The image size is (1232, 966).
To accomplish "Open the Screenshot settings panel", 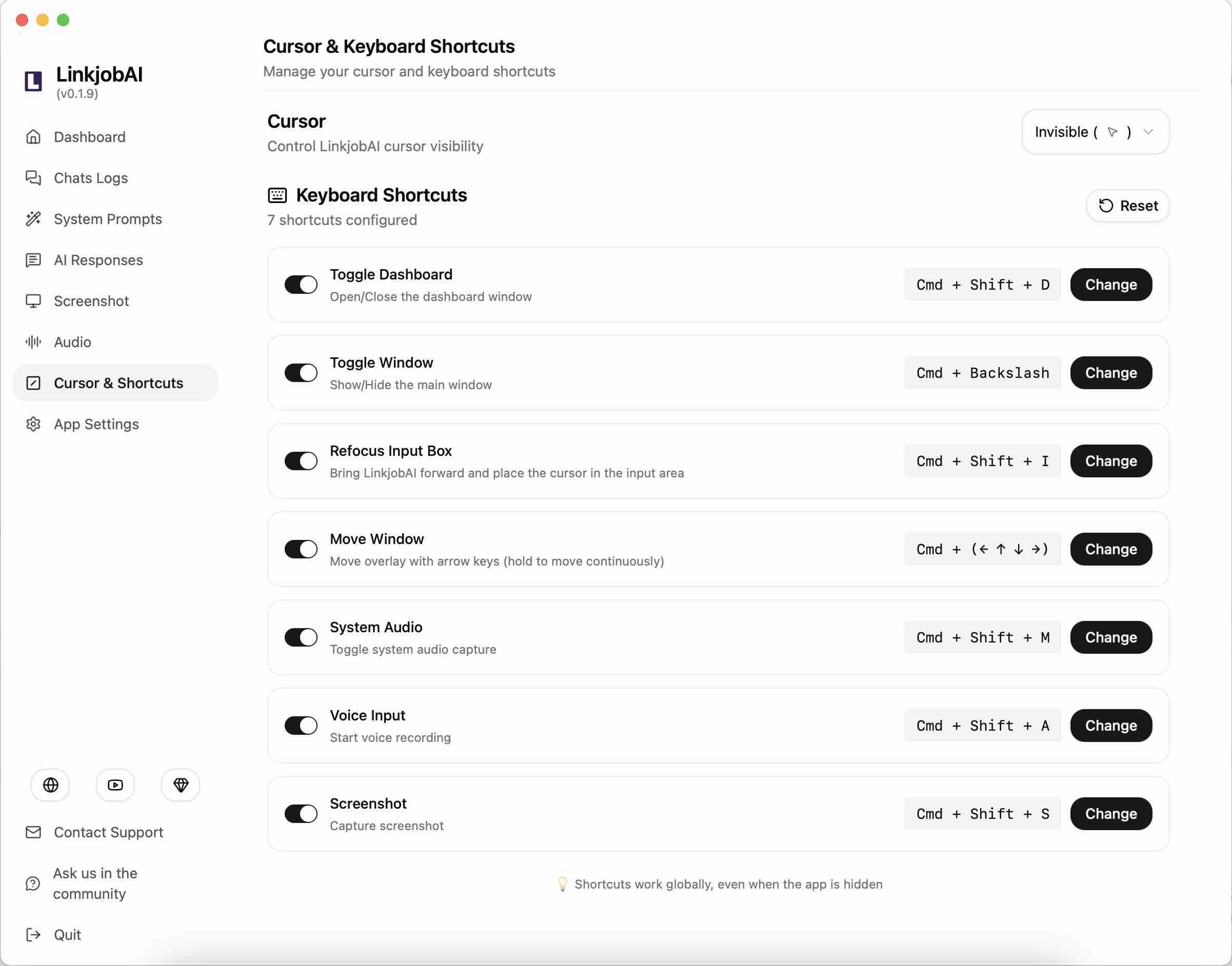I will click(x=91, y=301).
